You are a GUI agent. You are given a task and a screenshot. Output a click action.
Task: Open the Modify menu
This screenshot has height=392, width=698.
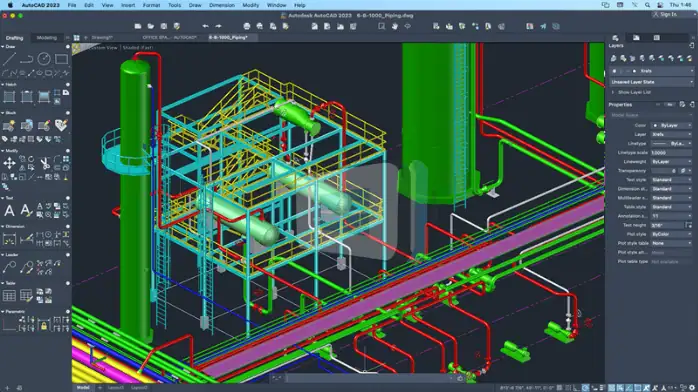(x=251, y=5)
